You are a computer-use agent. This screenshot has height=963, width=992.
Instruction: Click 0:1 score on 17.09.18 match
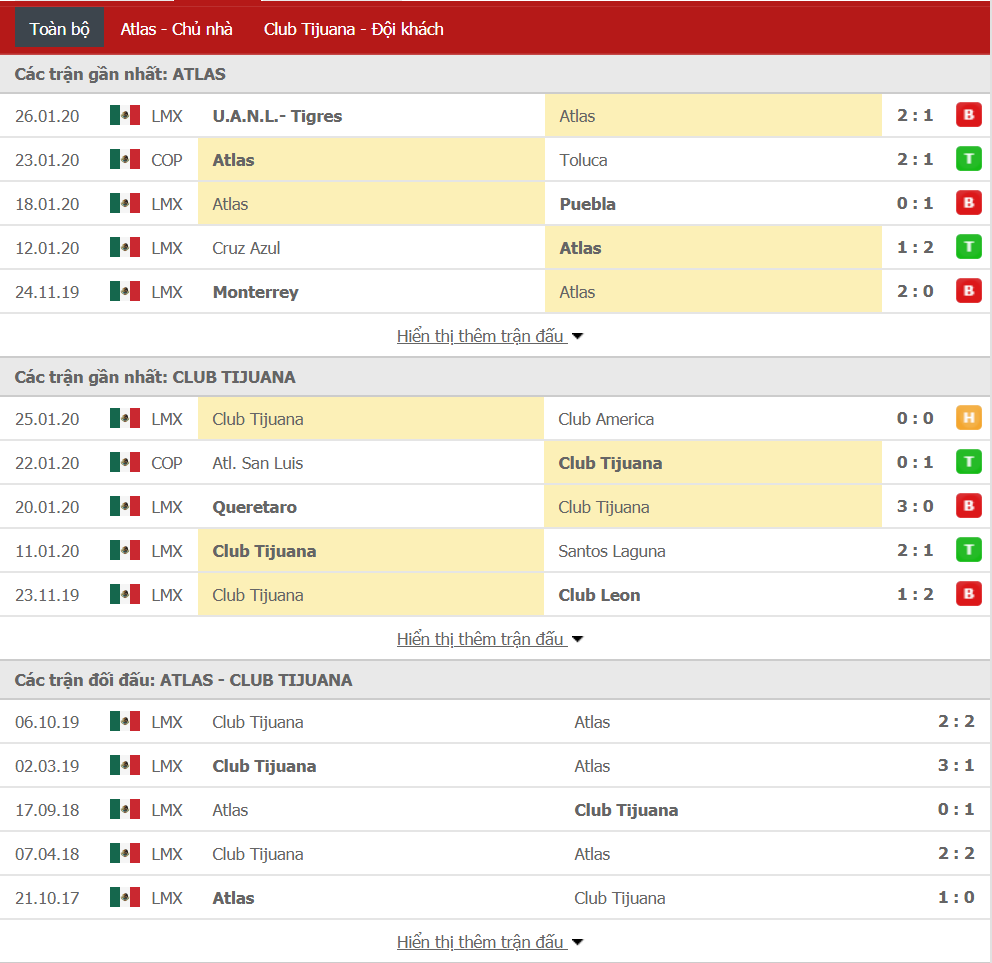click(956, 809)
